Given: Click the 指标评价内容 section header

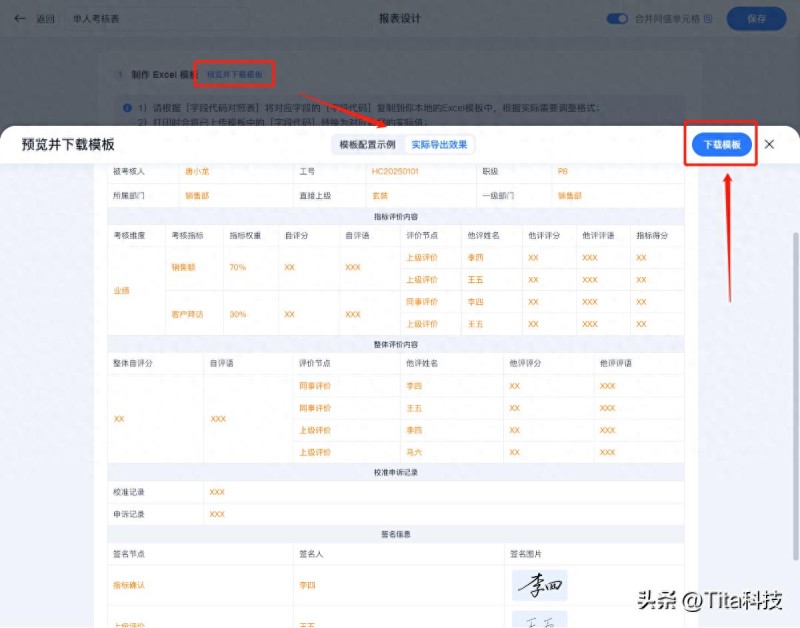Looking at the screenshot, I should [396, 217].
